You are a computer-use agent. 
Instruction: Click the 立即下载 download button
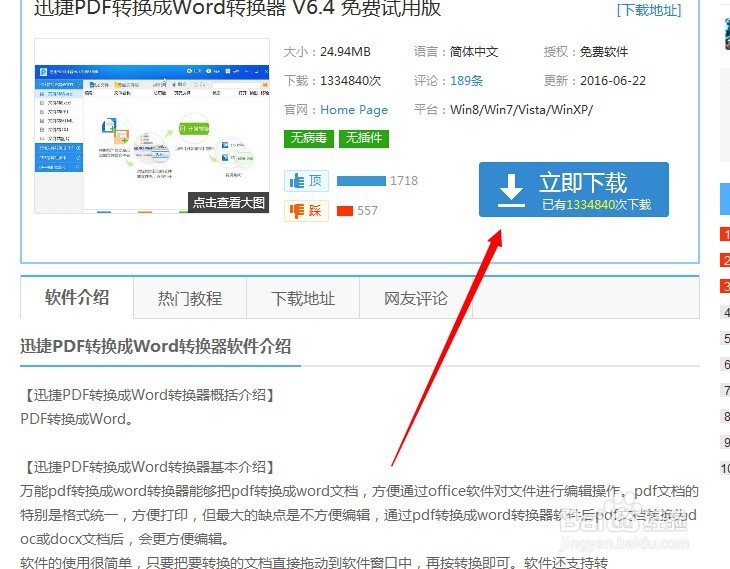pyautogui.click(x=574, y=190)
